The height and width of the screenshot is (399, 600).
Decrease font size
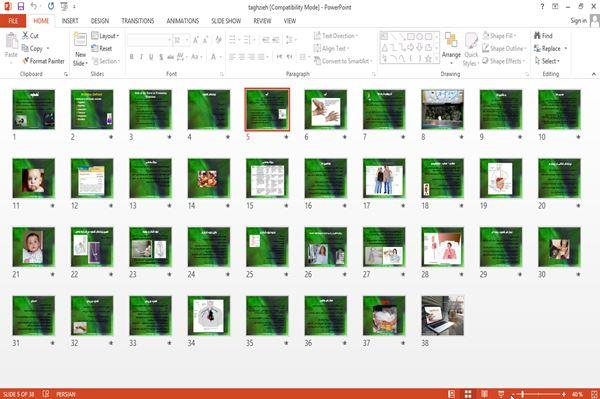(x=205, y=40)
